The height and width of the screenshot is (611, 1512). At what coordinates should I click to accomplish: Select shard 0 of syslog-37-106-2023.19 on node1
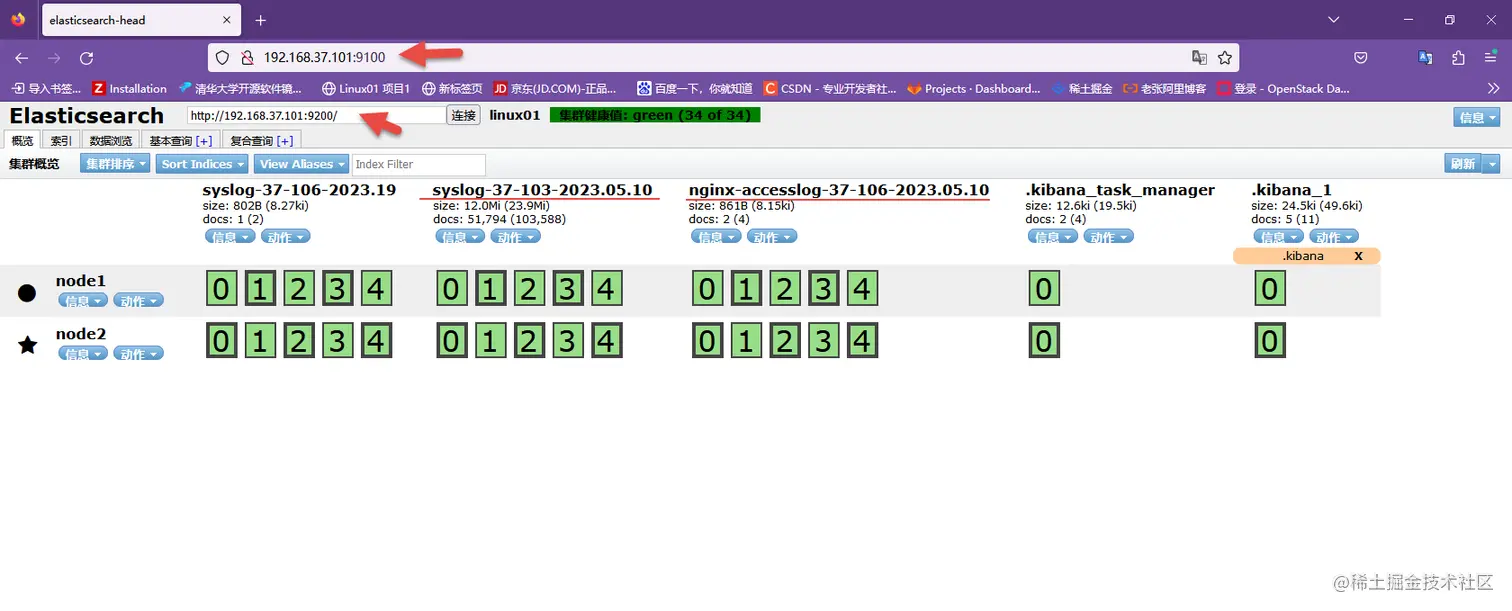tap(221, 289)
